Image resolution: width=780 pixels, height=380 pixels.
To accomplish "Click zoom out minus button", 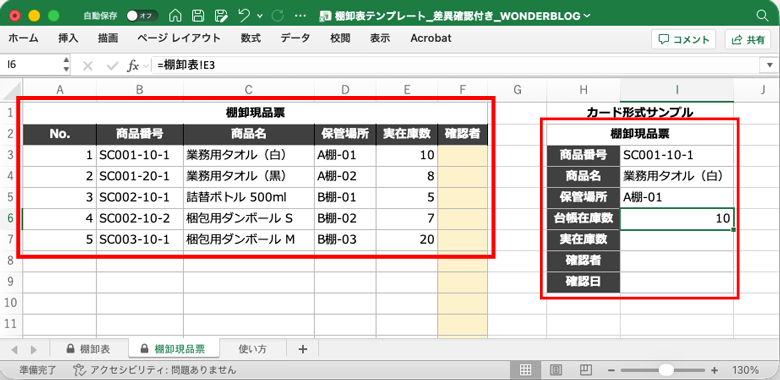I will [611, 371].
